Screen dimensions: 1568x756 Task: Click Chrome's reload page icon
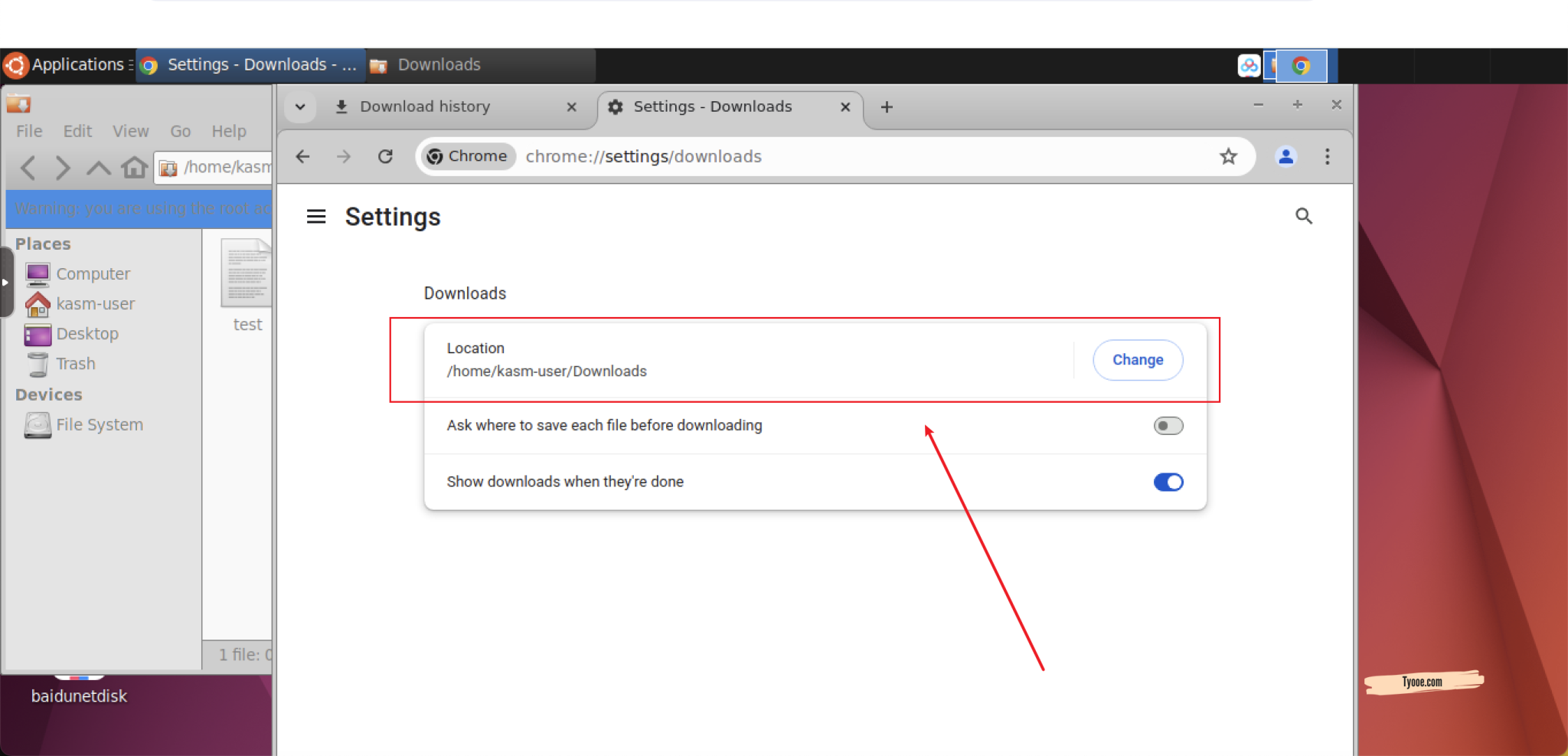385,156
